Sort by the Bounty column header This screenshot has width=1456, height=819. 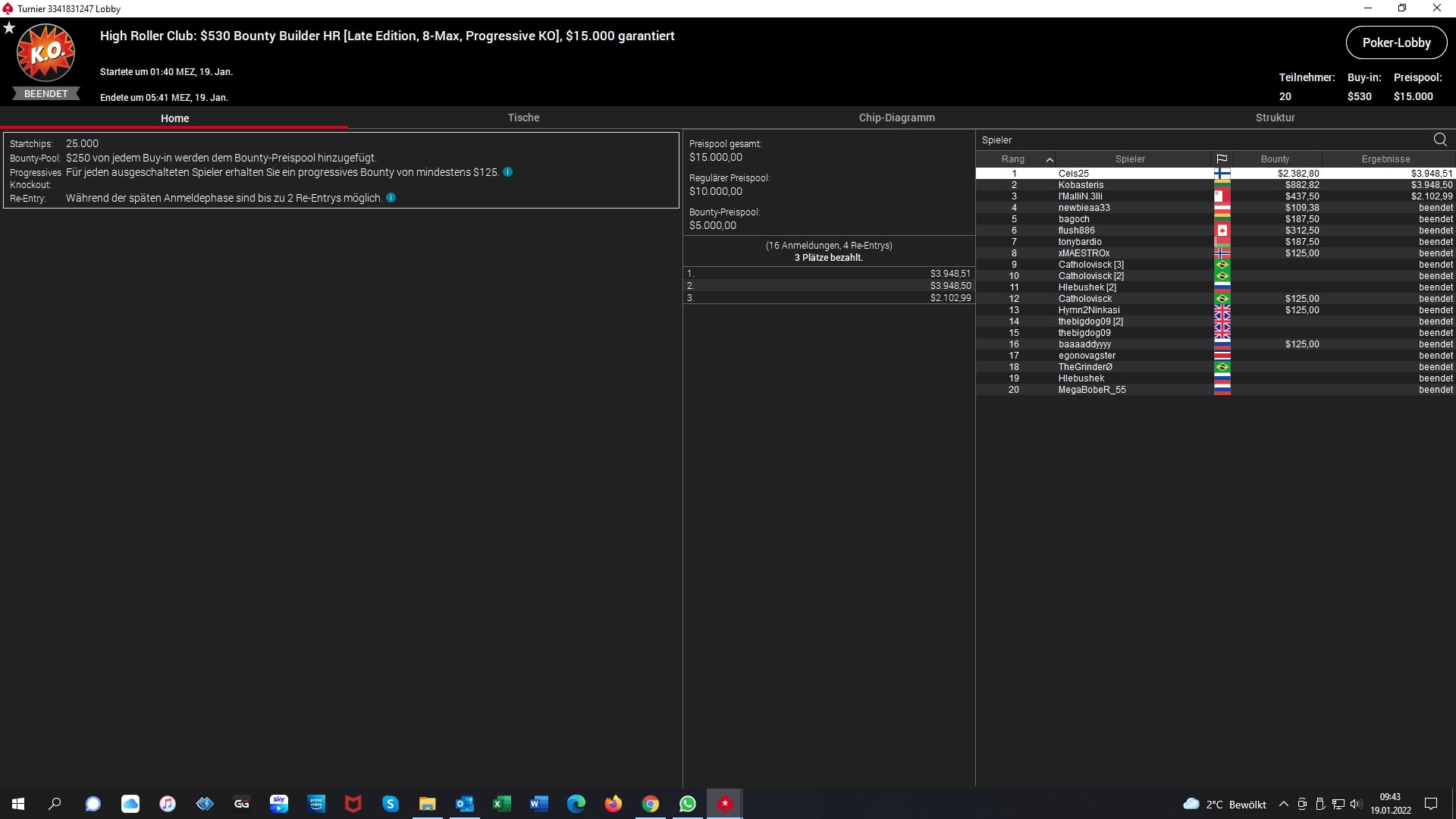[x=1275, y=159]
